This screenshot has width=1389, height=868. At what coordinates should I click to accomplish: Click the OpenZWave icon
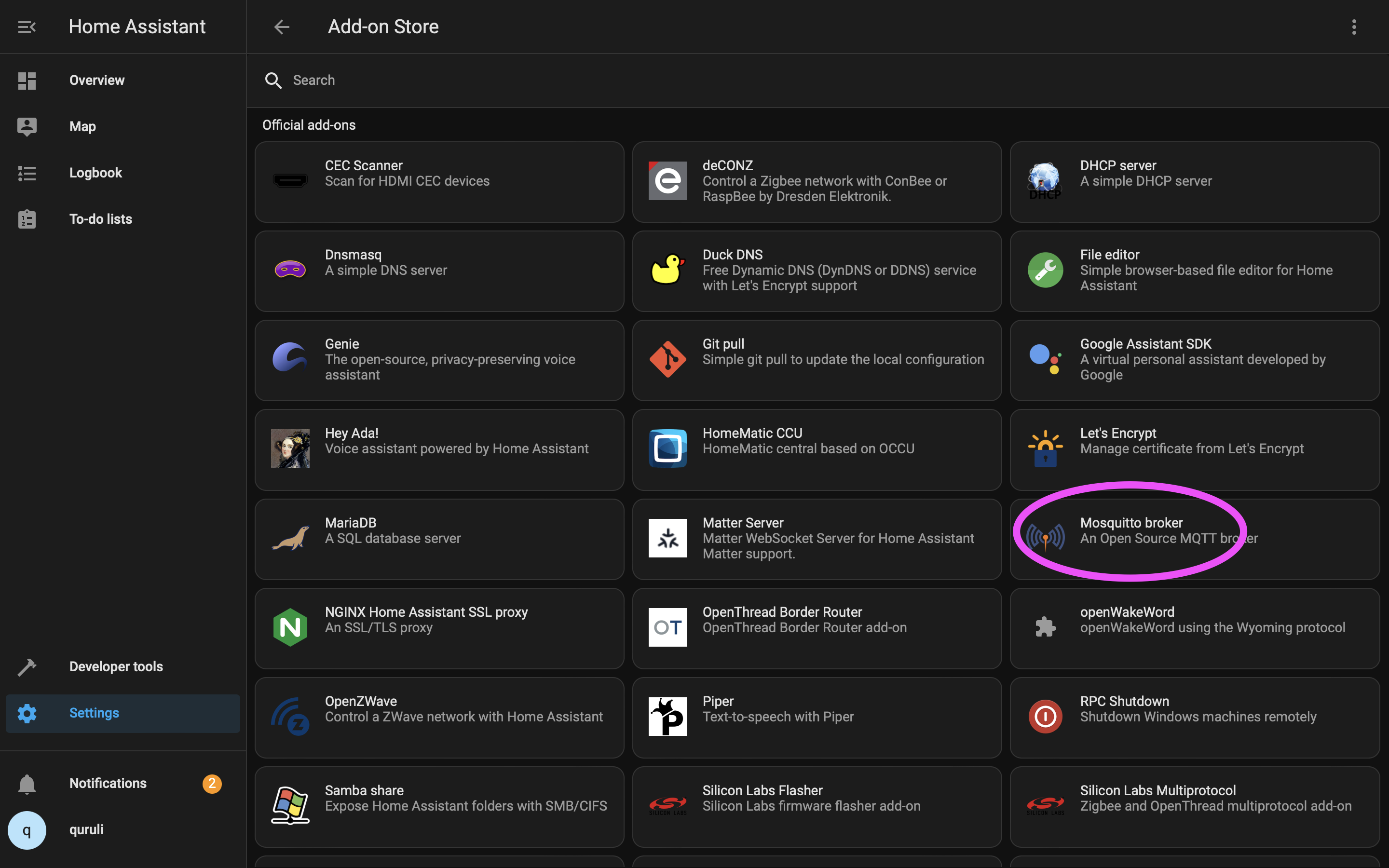(x=290, y=717)
